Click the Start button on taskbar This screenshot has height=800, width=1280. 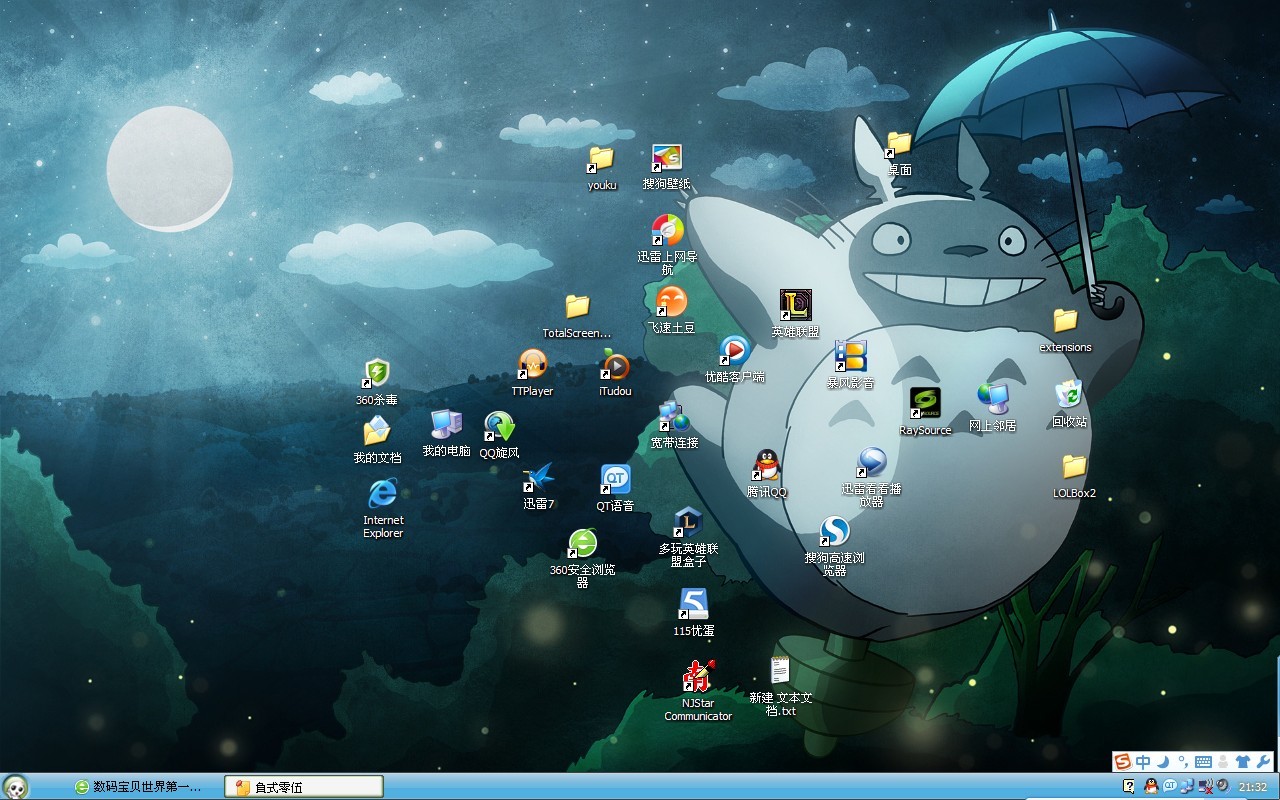[15, 787]
